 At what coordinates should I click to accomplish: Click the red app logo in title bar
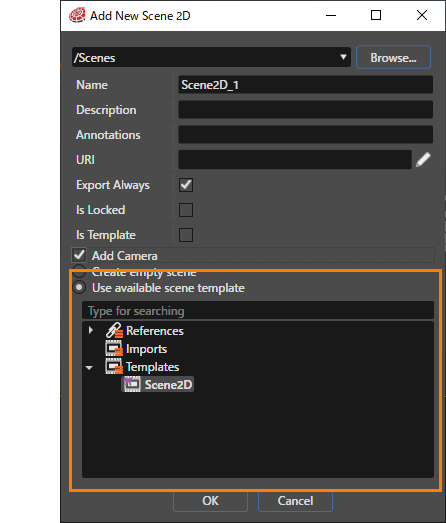click(x=77, y=15)
